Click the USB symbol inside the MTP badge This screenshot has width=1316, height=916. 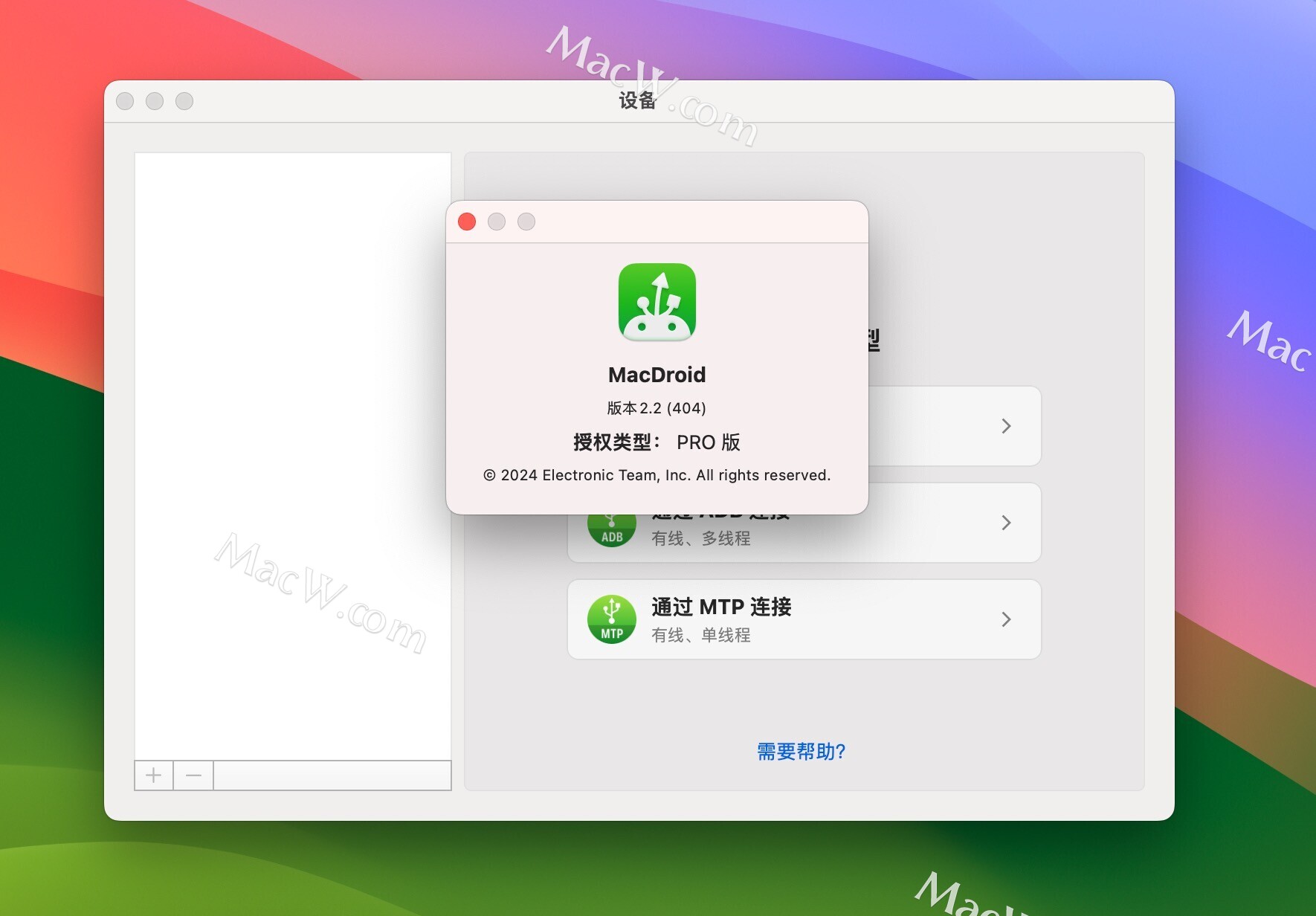click(x=611, y=608)
